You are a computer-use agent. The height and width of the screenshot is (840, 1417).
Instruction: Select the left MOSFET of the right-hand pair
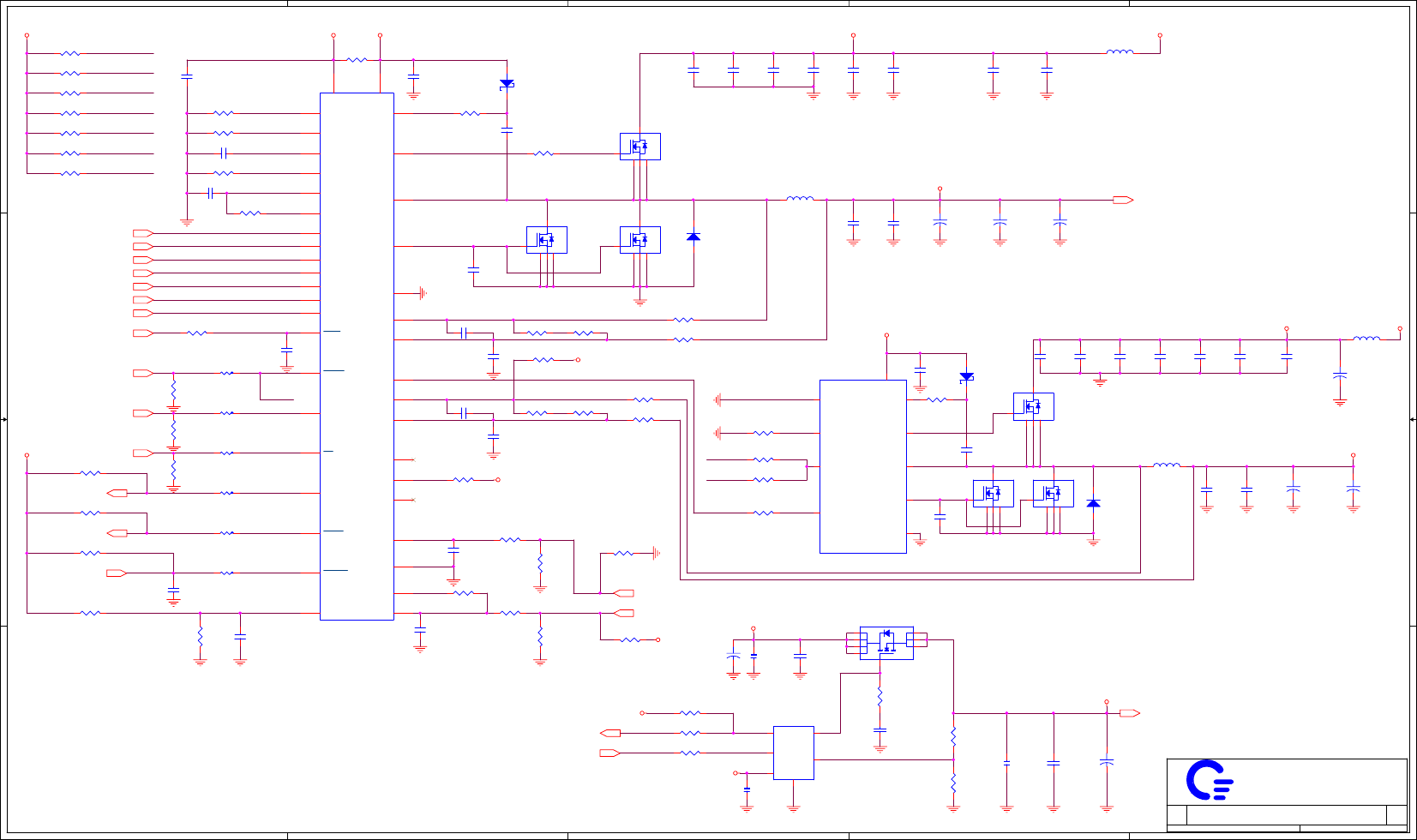pos(994,494)
